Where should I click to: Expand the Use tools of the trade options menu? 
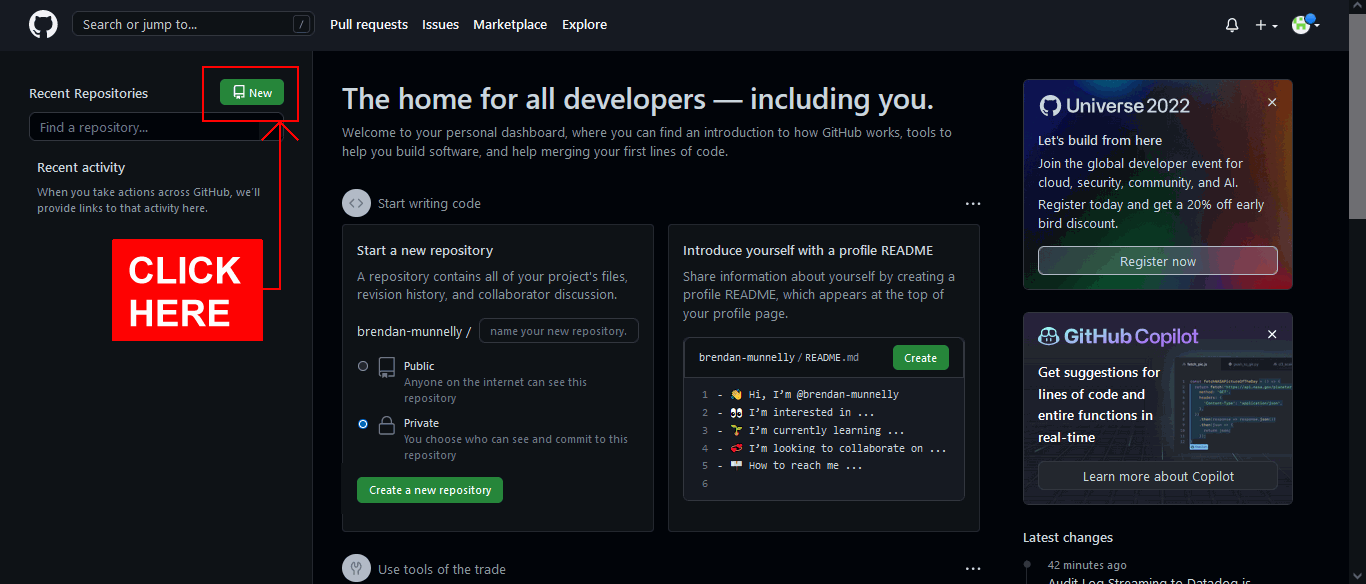[972, 568]
